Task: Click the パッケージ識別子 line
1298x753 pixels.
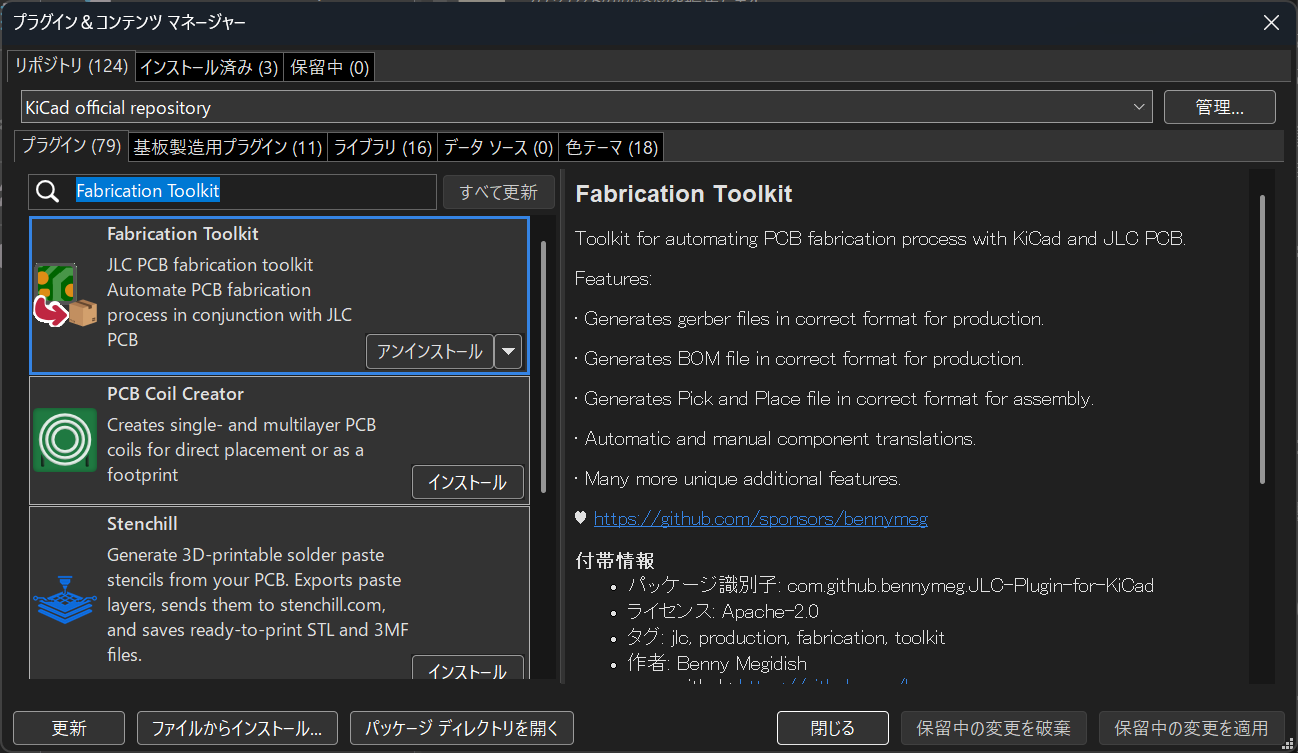Action: tap(891, 585)
